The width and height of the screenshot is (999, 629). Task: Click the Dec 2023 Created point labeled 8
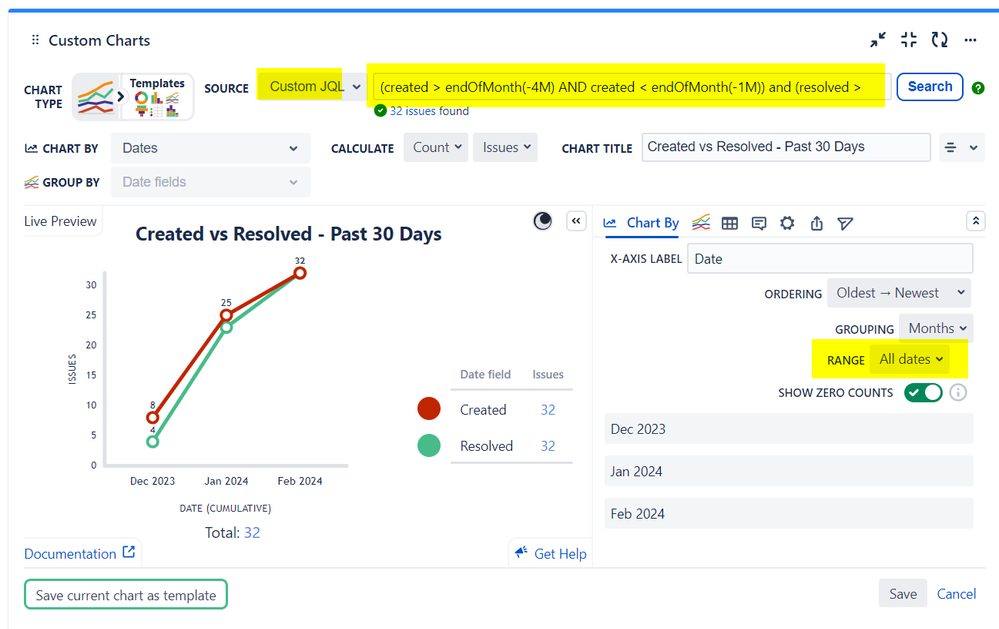(x=152, y=417)
